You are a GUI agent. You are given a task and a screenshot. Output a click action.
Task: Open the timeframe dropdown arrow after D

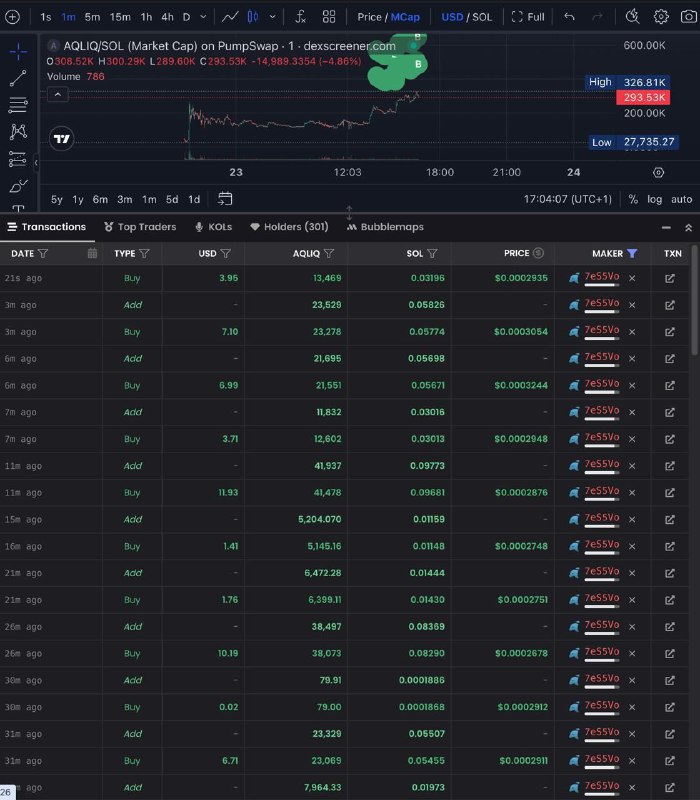204,17
